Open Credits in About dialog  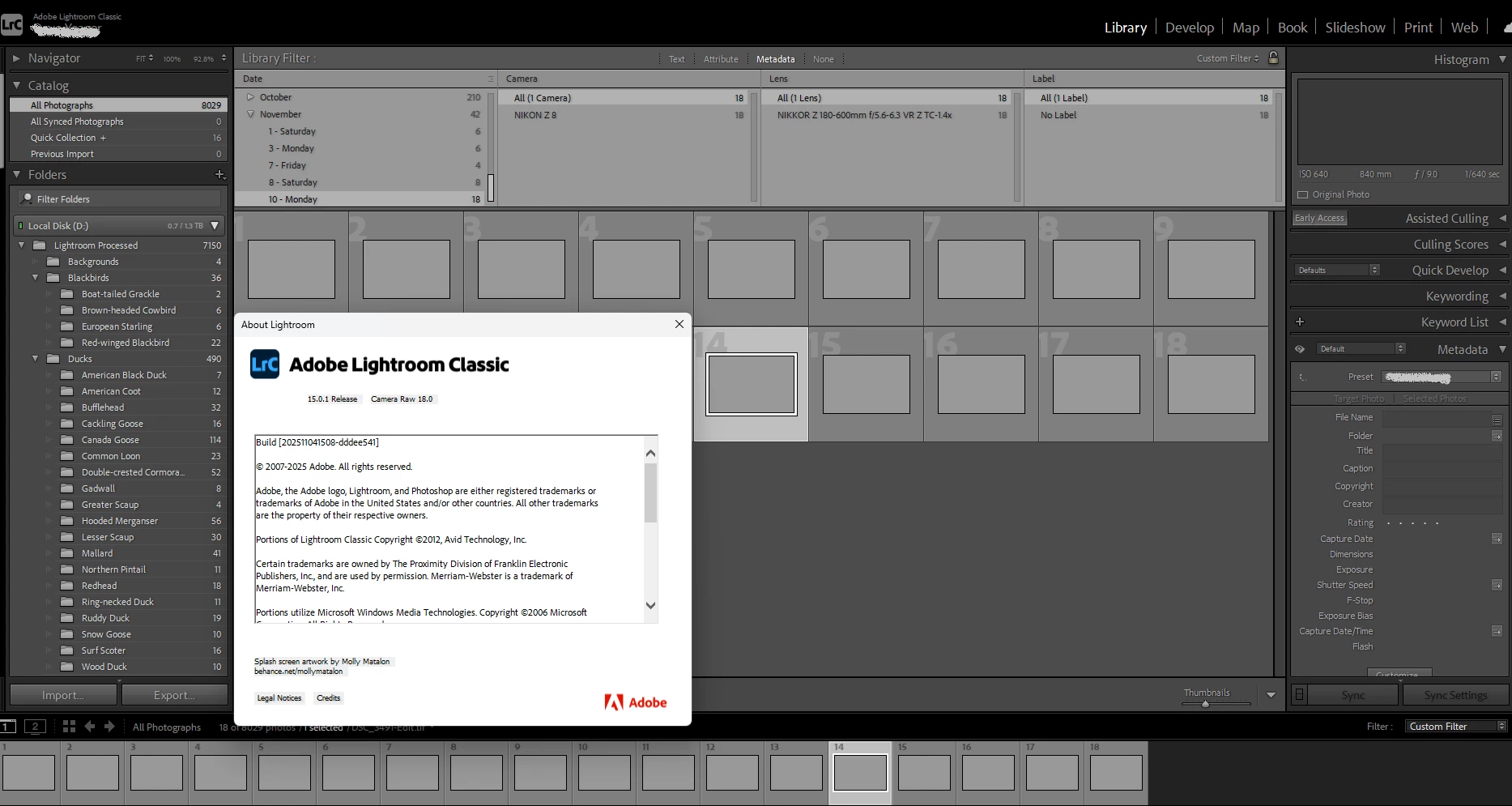(x=329, y=698)
